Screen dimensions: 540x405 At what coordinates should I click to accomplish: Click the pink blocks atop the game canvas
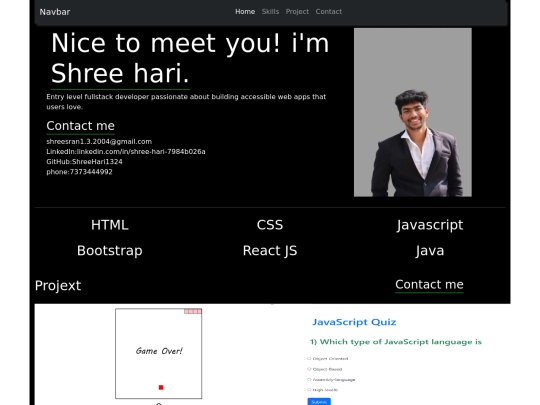(x=193, y=311)
